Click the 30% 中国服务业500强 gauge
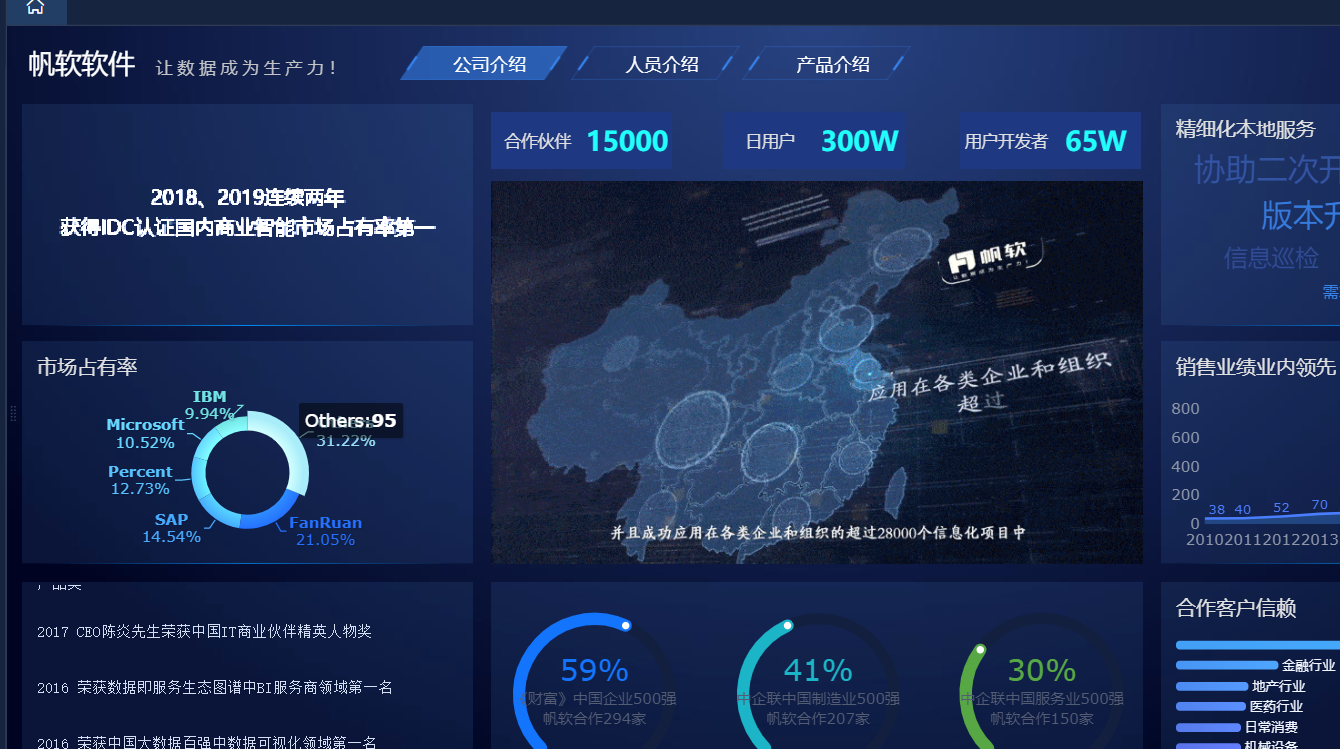The height and width of the screenshot is (749, 1340). [x=1041, y=681]
